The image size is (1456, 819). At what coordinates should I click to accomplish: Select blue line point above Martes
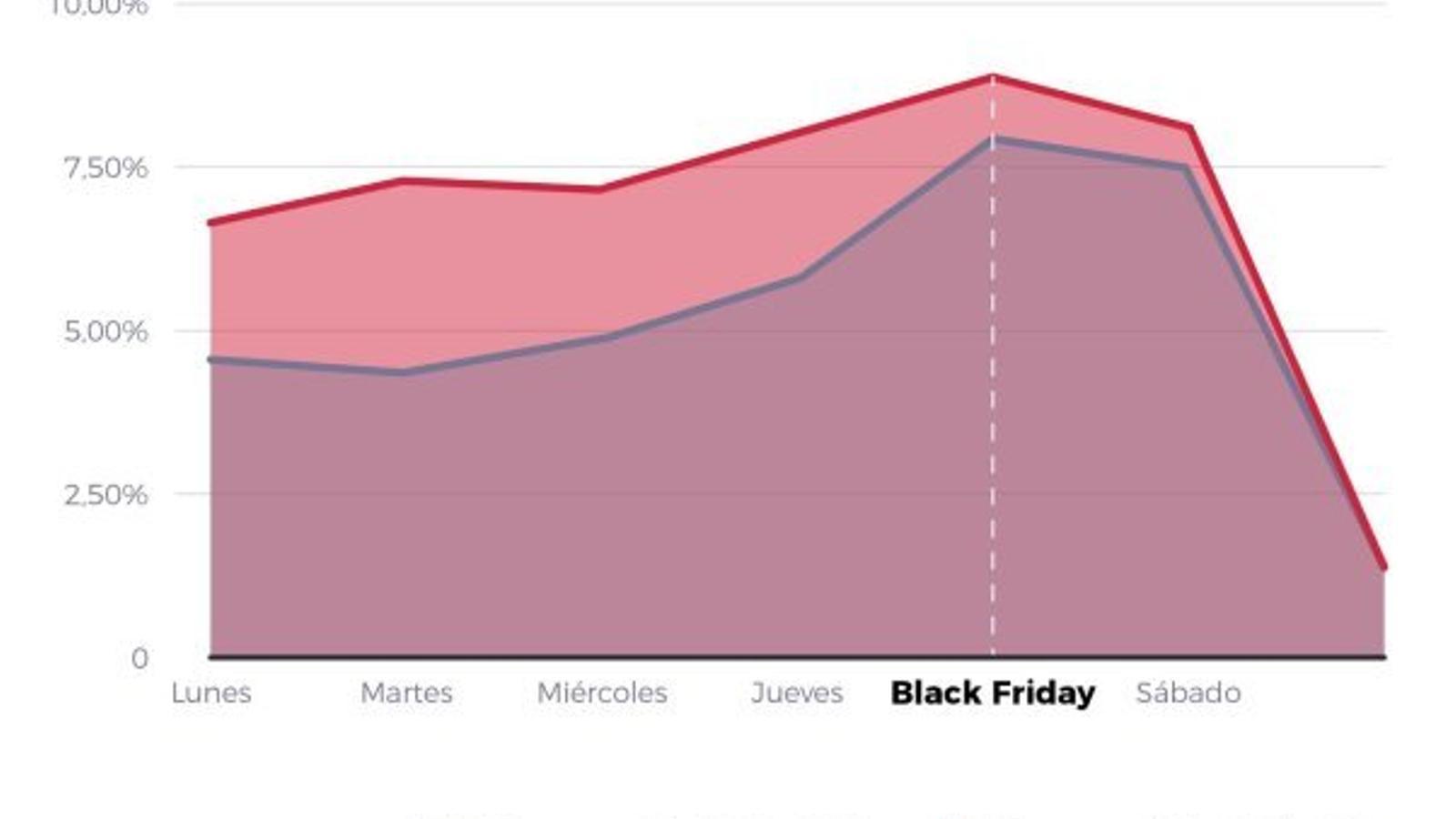(x=406, y=372)
